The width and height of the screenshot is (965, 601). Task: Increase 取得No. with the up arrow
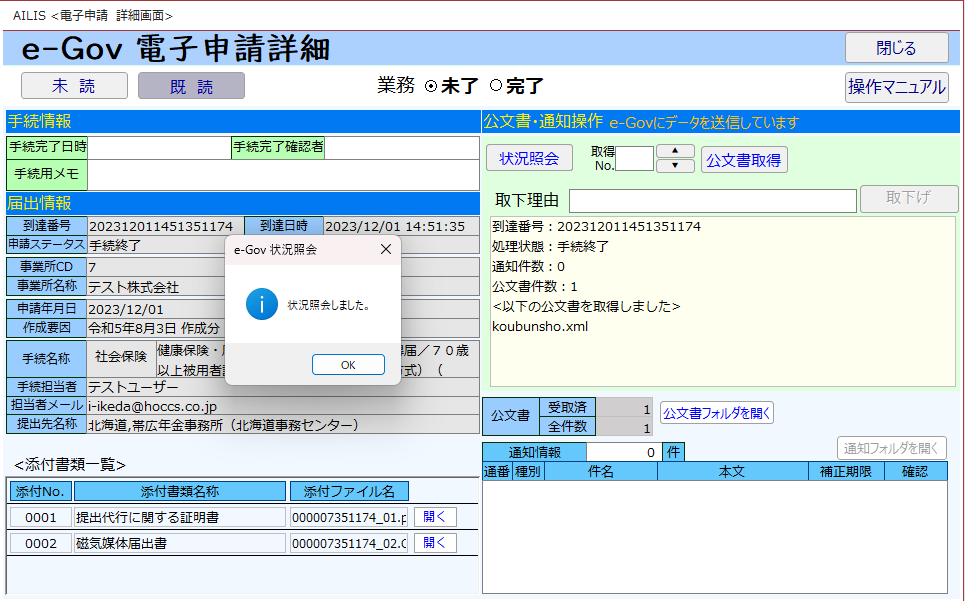[675, 151]
